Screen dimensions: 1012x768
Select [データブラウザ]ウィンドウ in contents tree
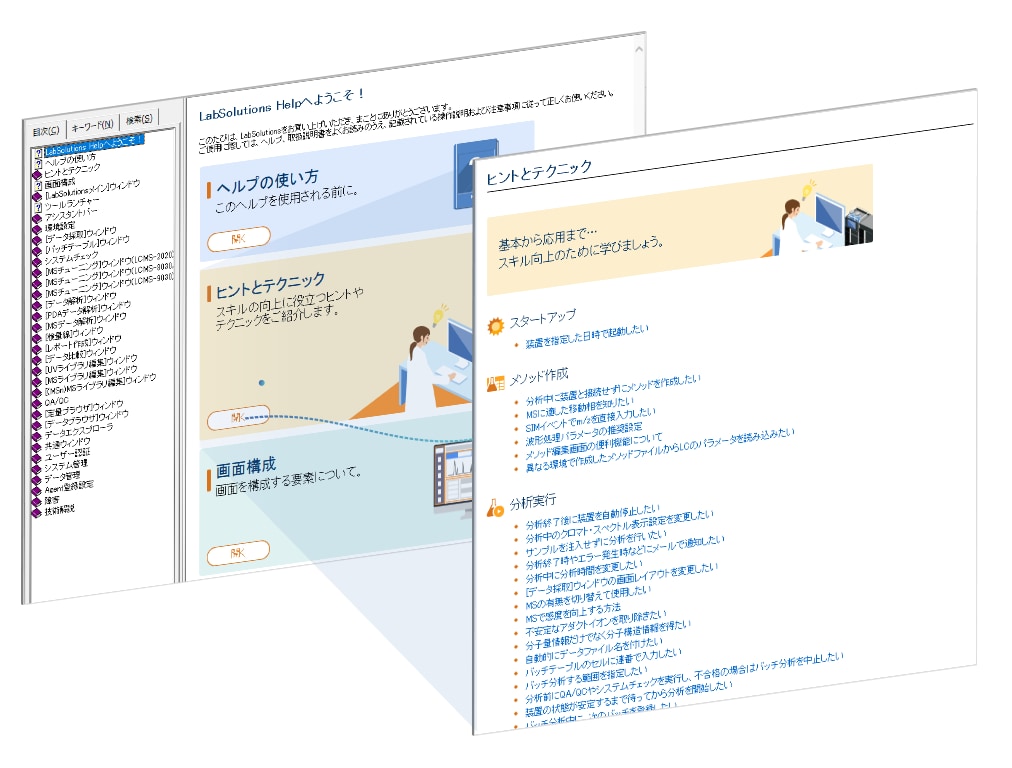click(86, 419)
